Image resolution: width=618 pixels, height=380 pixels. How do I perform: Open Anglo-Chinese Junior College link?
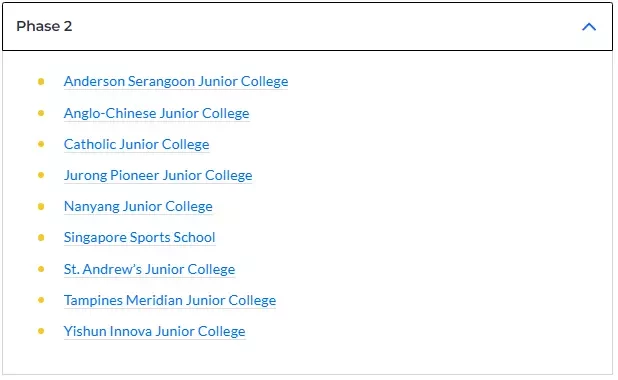tap(156, 114)
